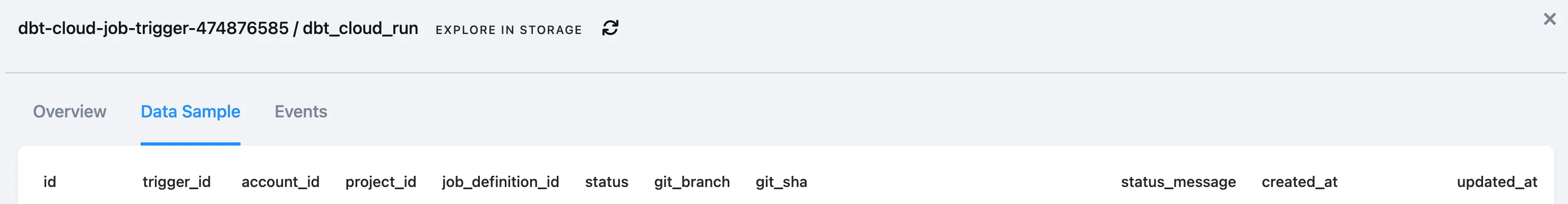
Task: Click the id column header
Action: [50, 182]
